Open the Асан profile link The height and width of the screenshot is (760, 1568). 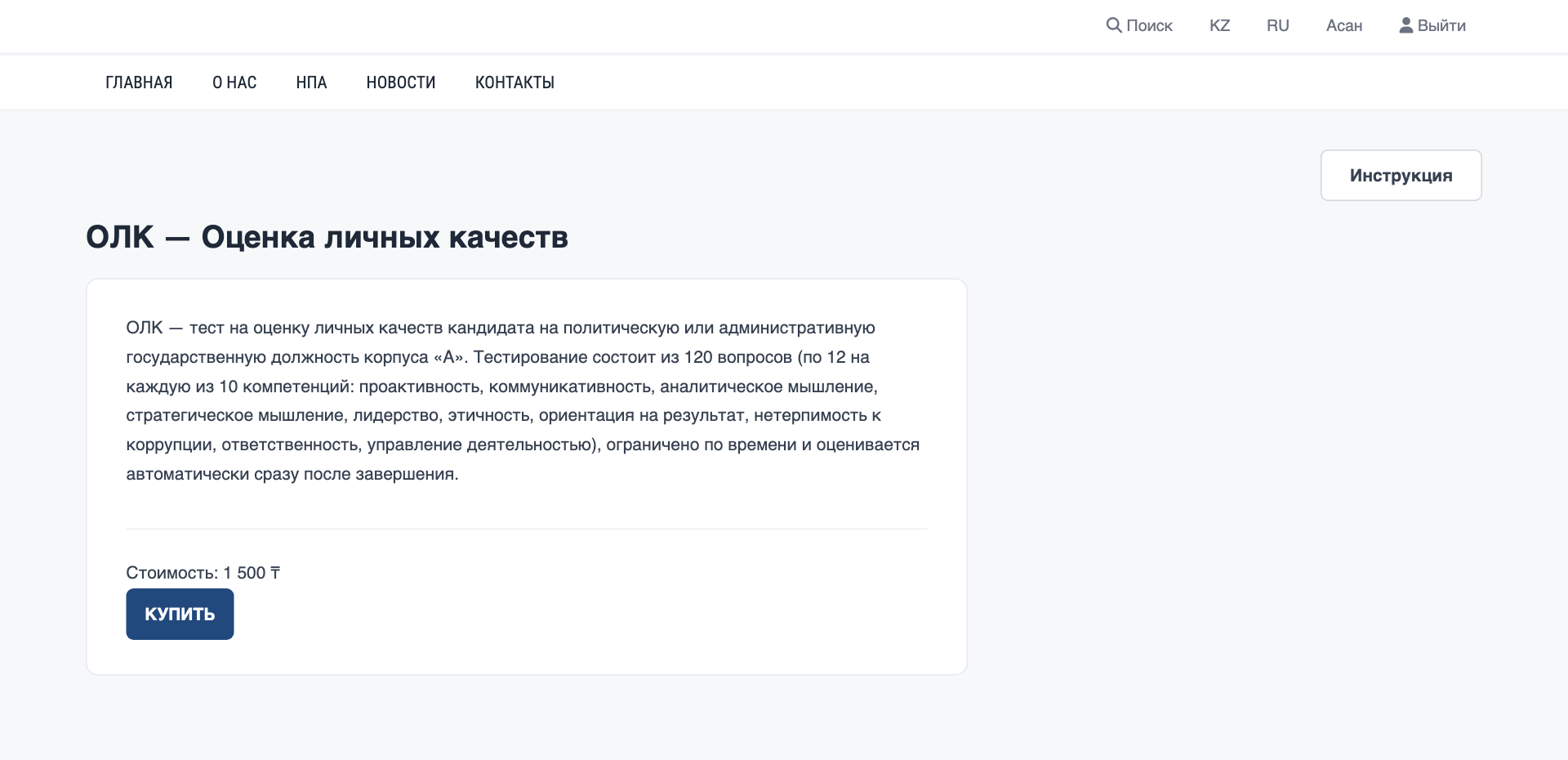point(1344,25)
